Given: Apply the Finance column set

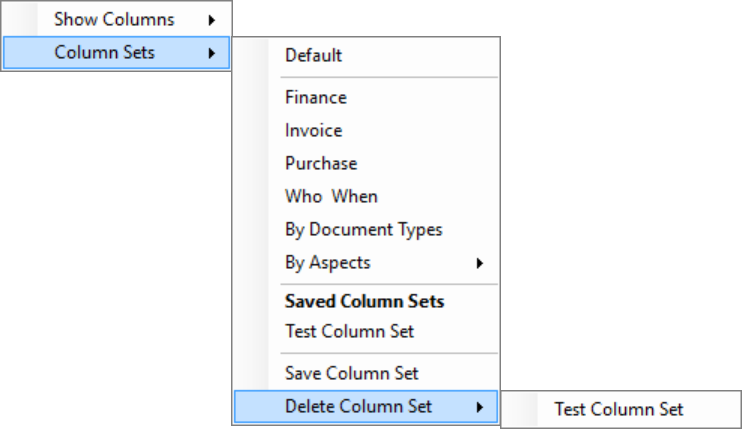Looking at the screenshot, I should tap(315, 97).
